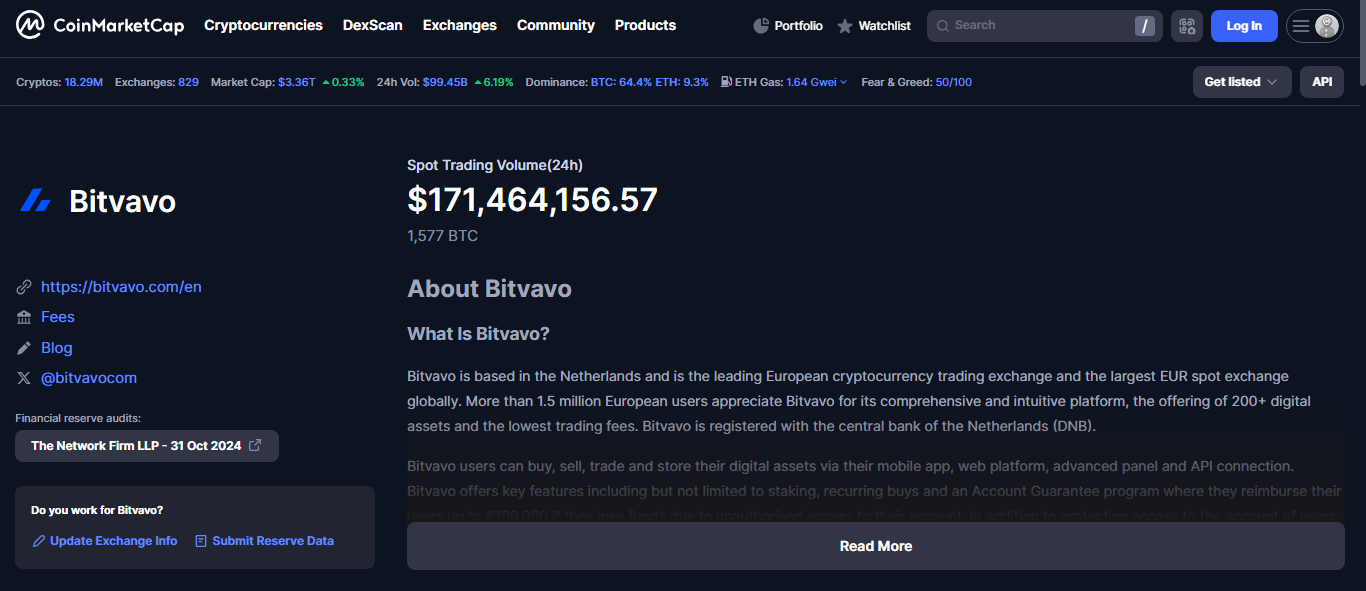Viewport: 1366px width, 591px height.
Task: Click the CoinMarketCap logo
Action: (x=100, y=25)
